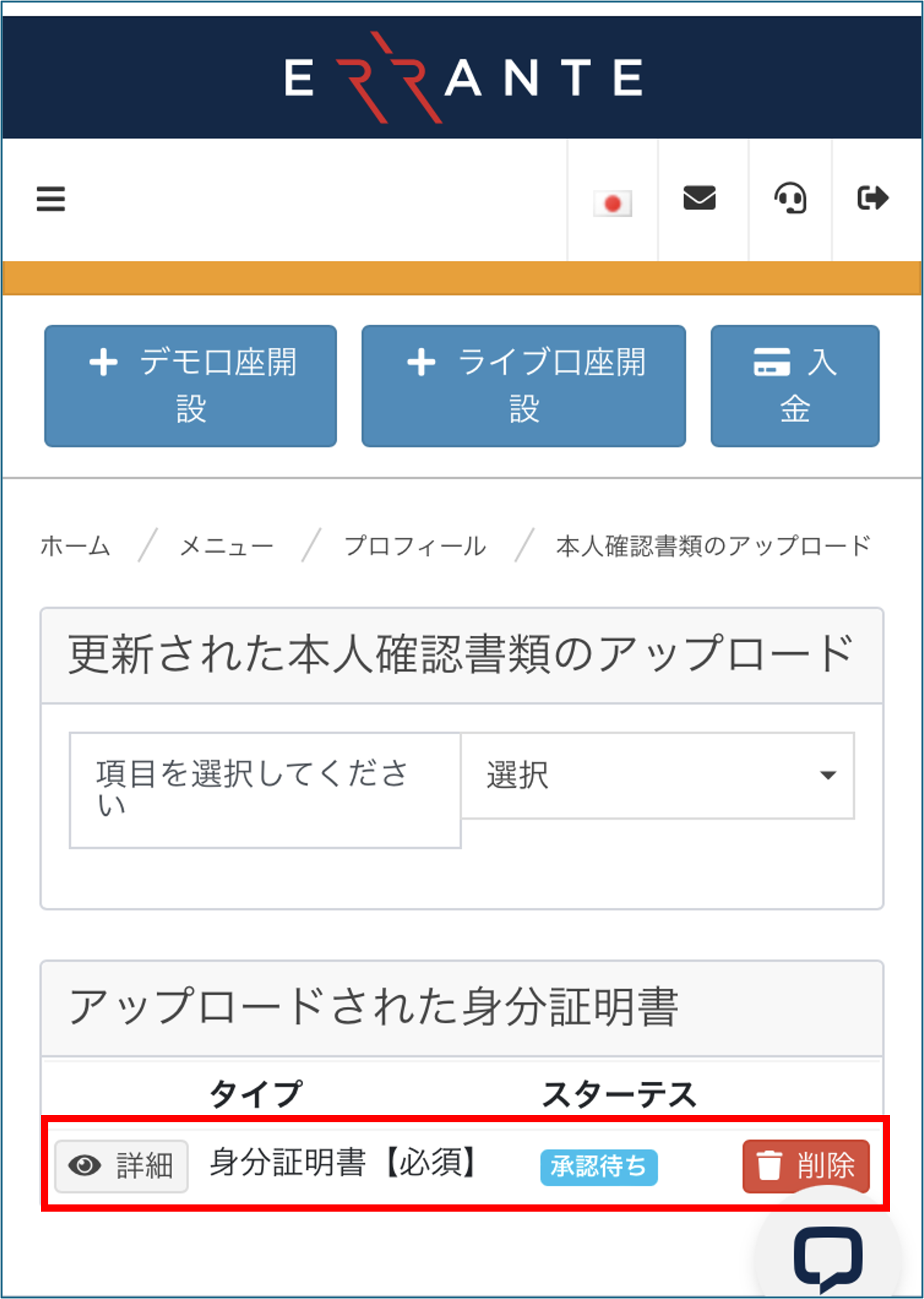Image resolution: width=924 pixels, height=1299 pixels.
Task: Go to メニュー breadcrumb
Action: (x=226, y=546)
